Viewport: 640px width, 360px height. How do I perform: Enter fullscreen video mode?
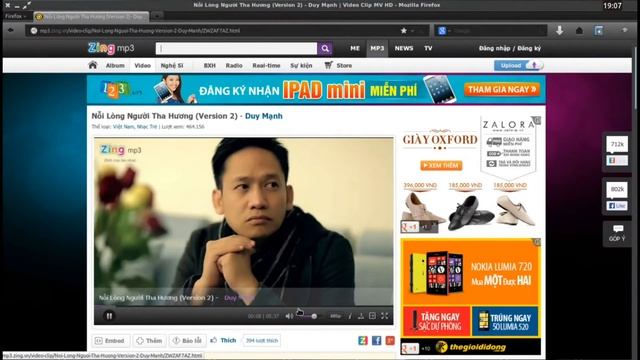coord(384,316)
